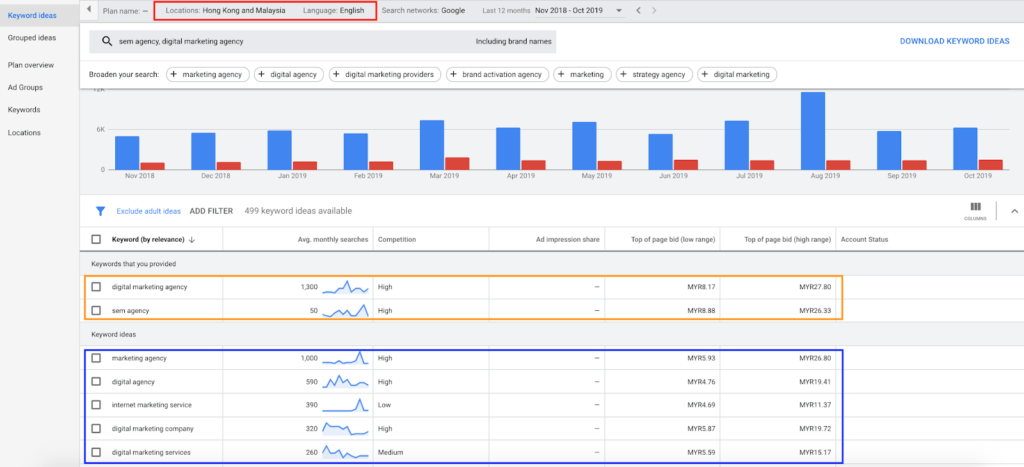Switch to Plan overview page

pos(31,65)
